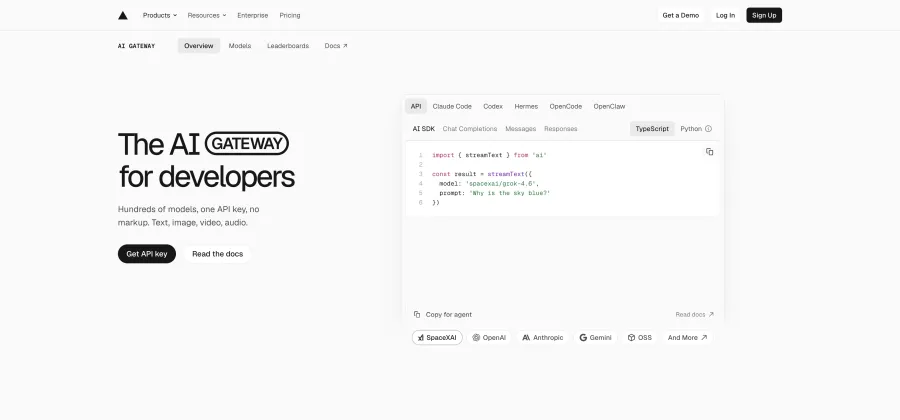The width and height of the screenshot is (900, 420).
Task: Click the Get API key button
Action: (x=147, y=254)
